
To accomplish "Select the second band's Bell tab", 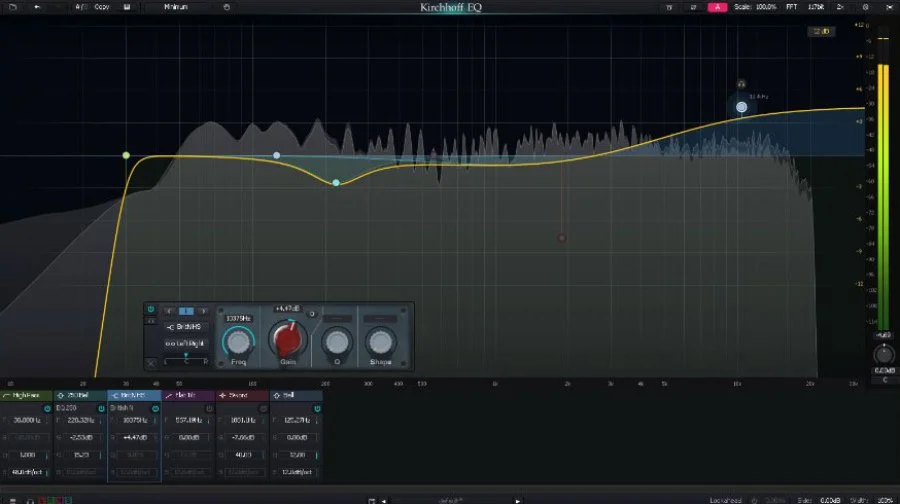I will click(80, 396).
